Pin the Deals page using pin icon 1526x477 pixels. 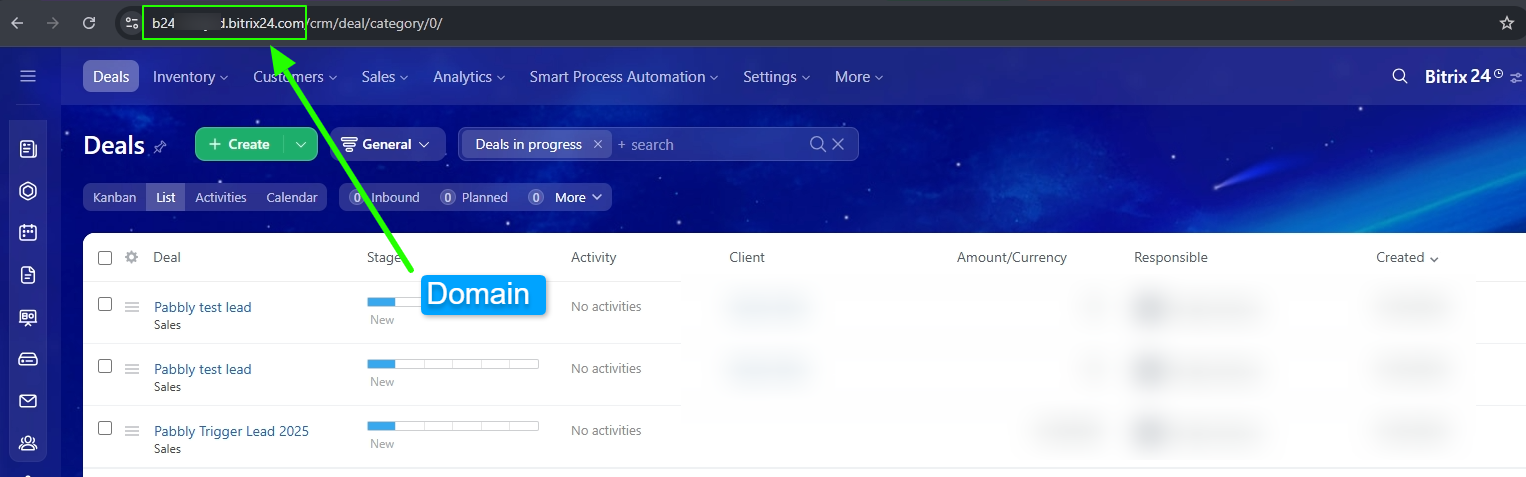tap(160, 147)
